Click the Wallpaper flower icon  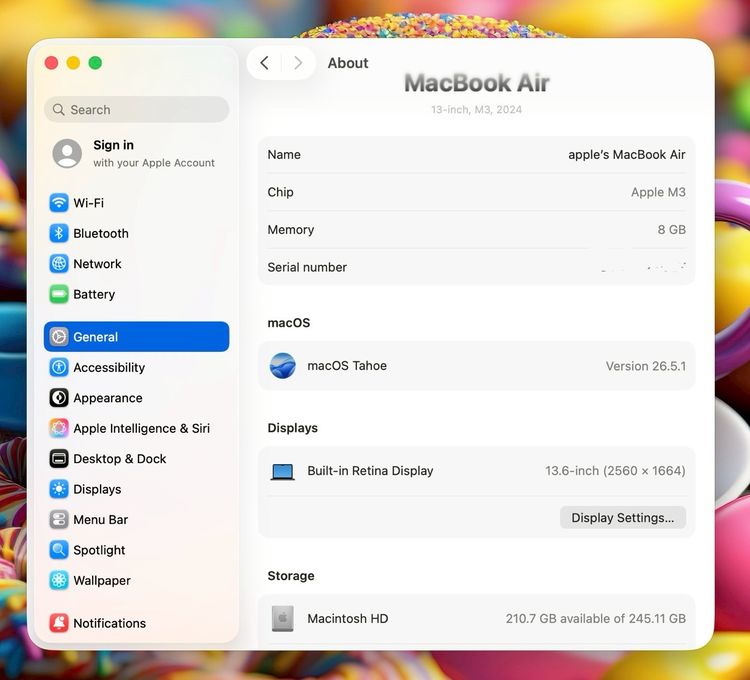point(59,581)
